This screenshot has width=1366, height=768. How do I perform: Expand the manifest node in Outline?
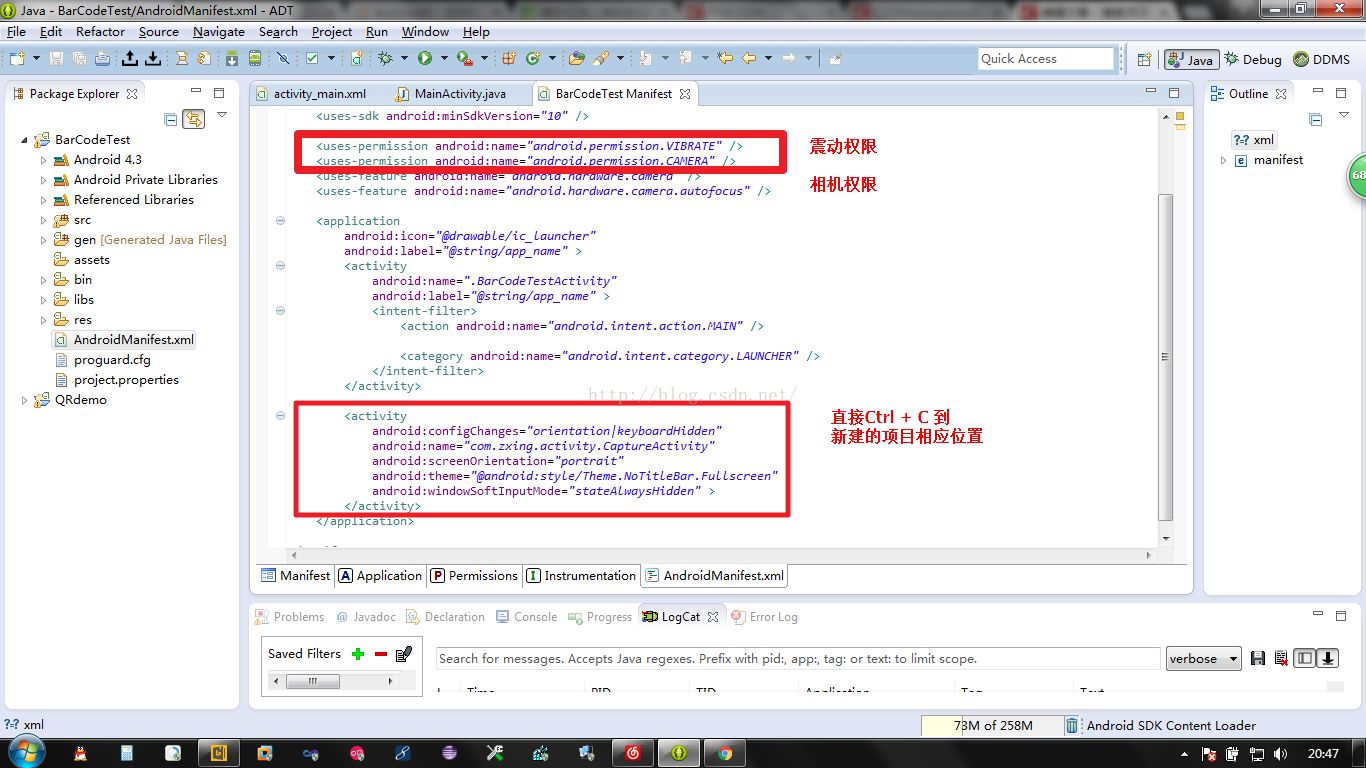[x=1224, y=160]
